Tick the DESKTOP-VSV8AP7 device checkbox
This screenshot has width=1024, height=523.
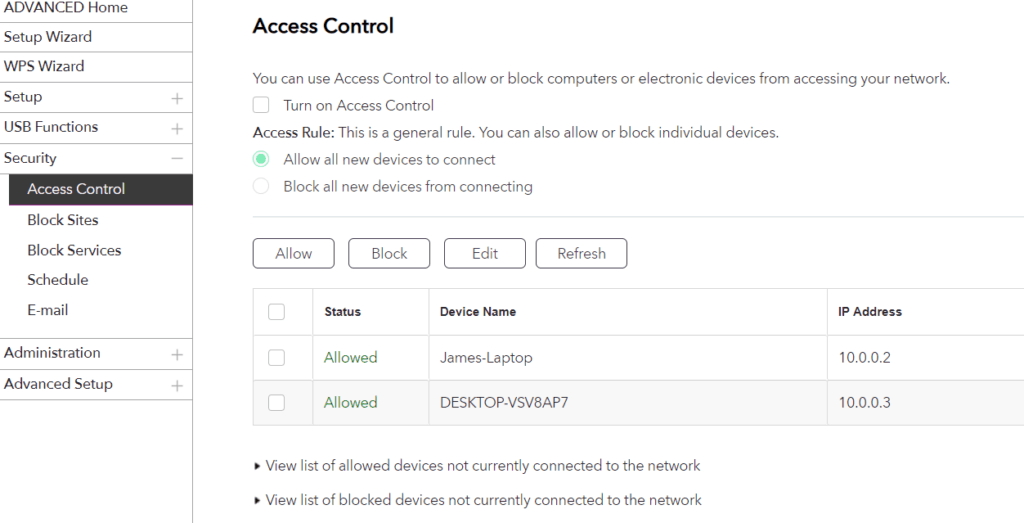coord(277,402)
